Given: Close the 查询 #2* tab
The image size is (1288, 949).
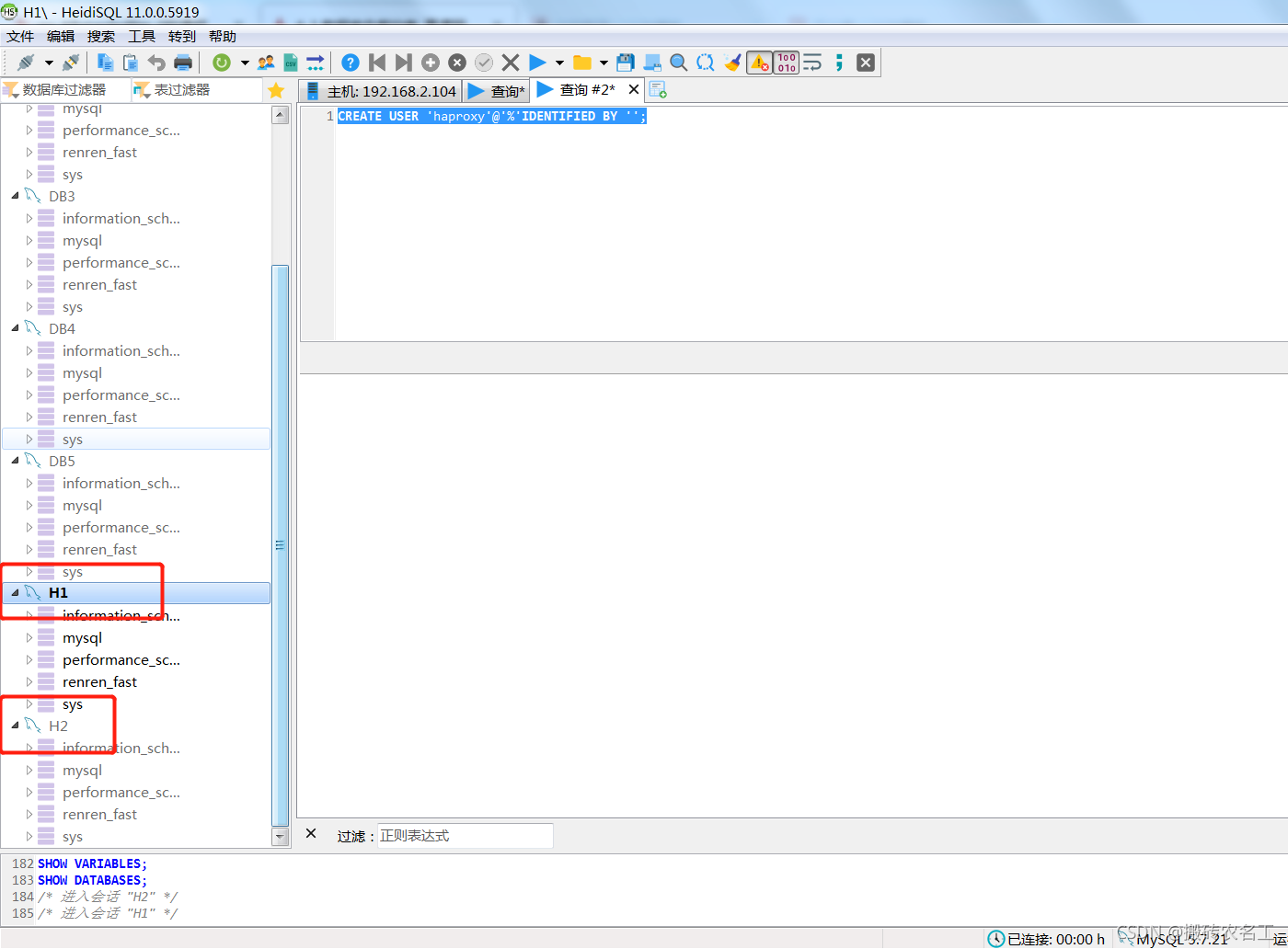Looking at the screenshot, I should (634, 89).
